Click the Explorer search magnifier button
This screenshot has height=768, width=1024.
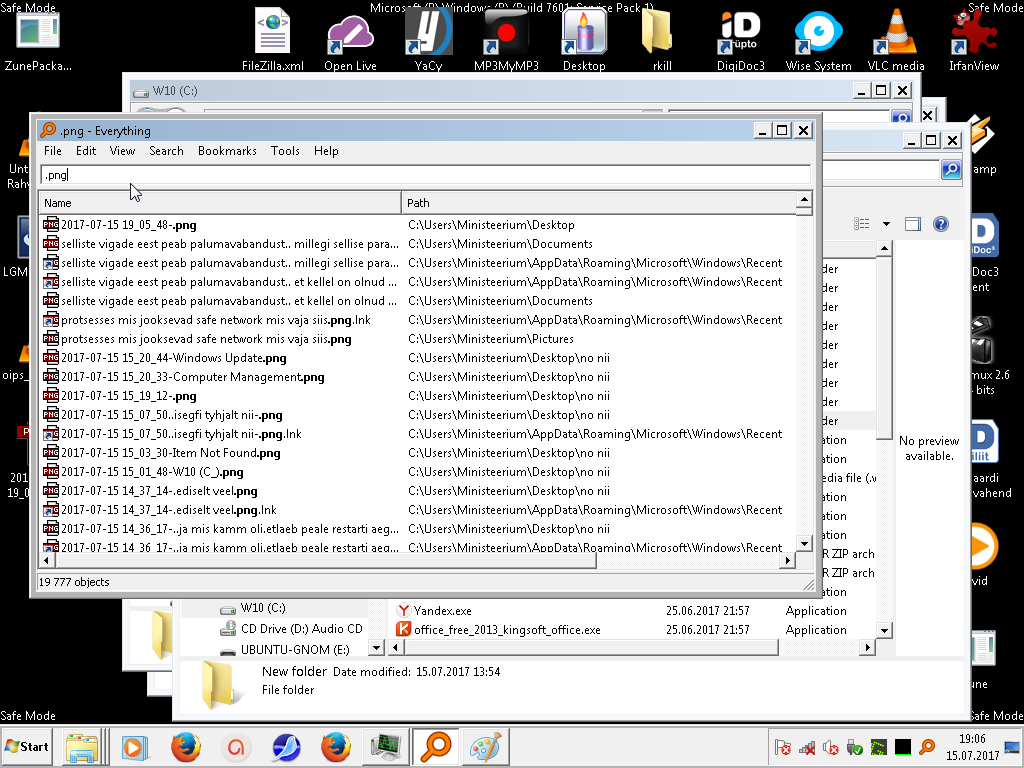pyautogui.click(x=951, y=170)
